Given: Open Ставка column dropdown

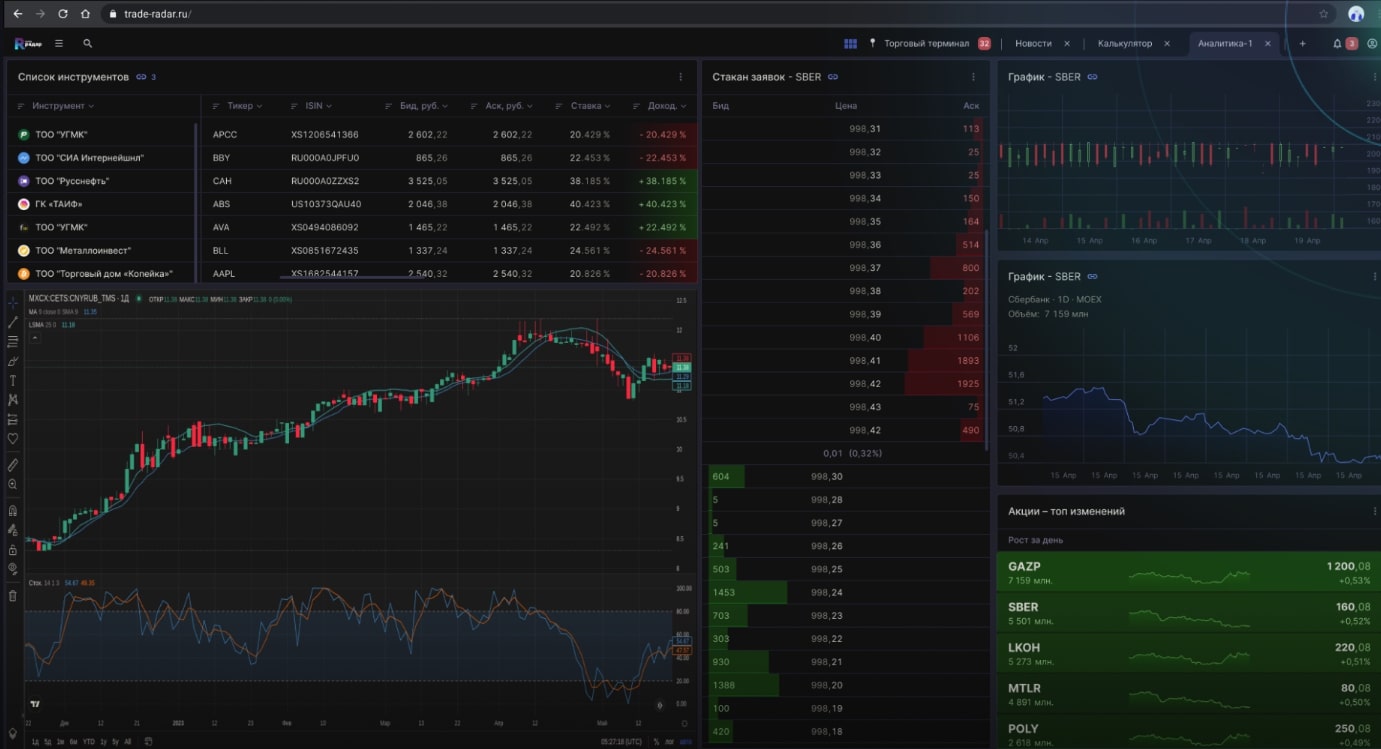Looking at the screenshot, I should [609, 106].
